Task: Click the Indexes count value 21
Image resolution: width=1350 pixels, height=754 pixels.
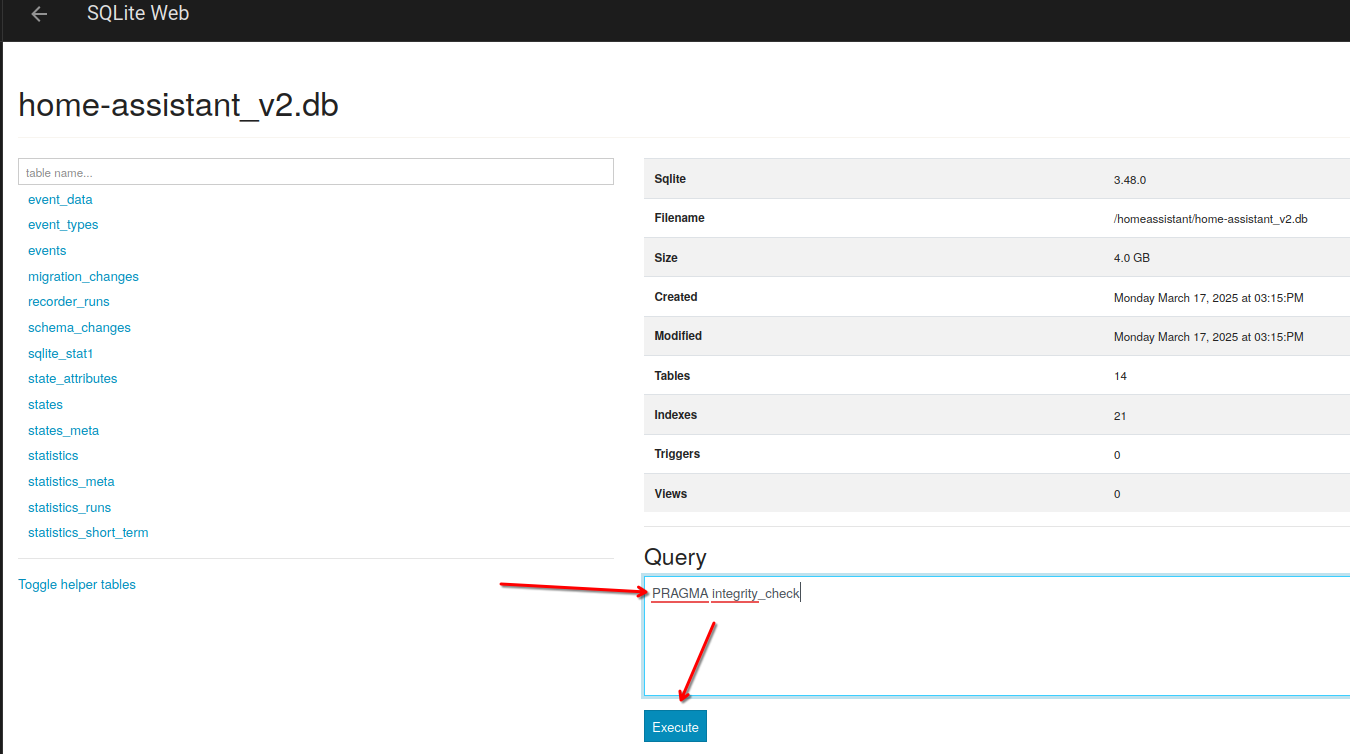Action: 1120,415
